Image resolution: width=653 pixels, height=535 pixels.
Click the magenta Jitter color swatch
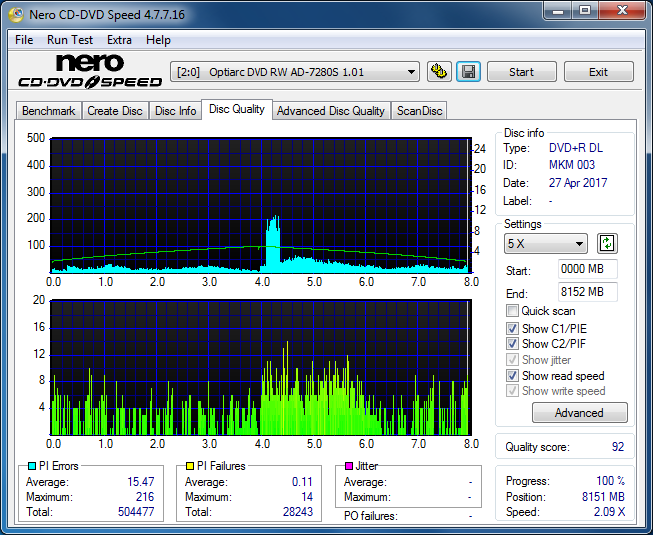coord(349,466)
